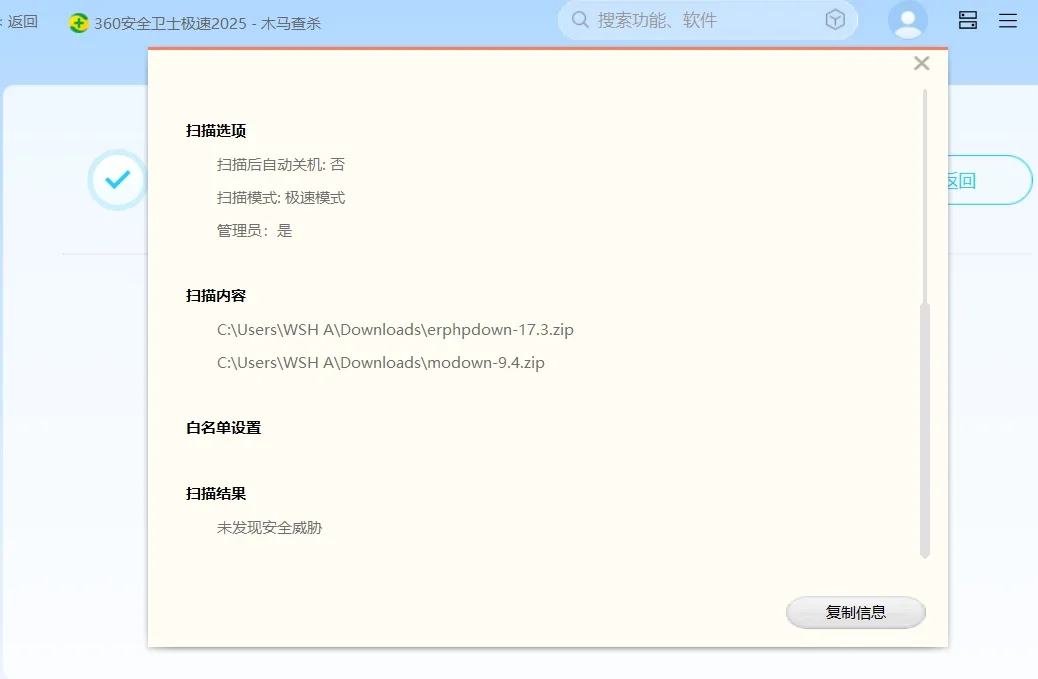Click the 扫描结果 section heading
Viewport: 1038px width, 679px height.
click(x=218, y=493)
